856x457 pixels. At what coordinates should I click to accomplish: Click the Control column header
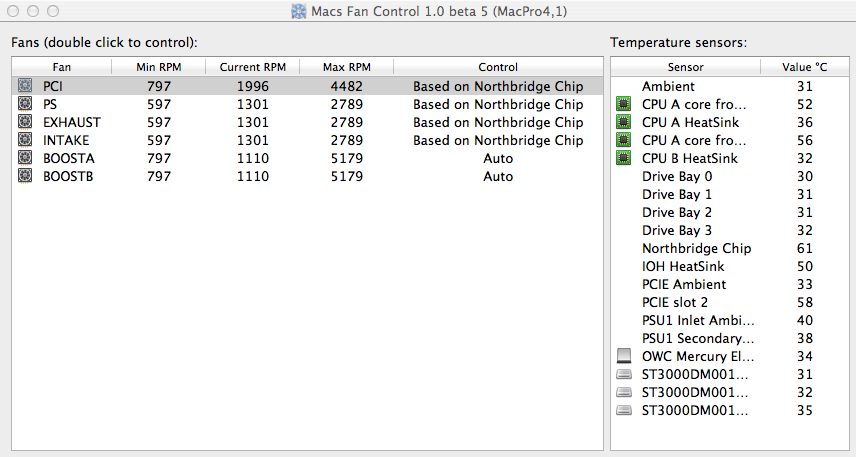[498, 67]
